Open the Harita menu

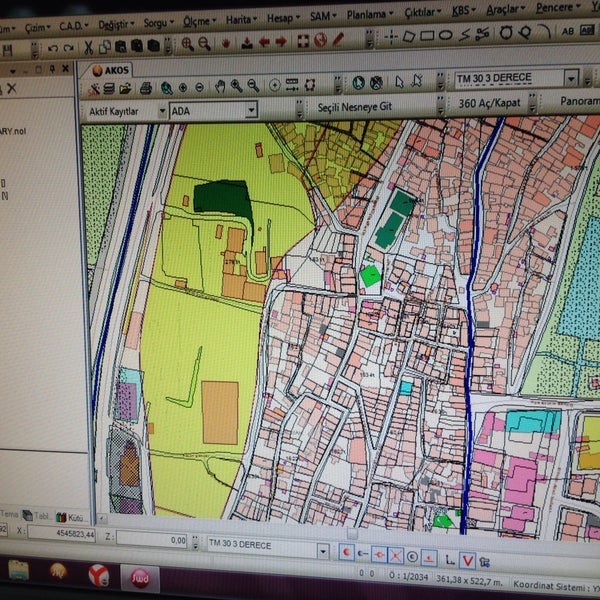pyautogui.click(x=241, y=20)
